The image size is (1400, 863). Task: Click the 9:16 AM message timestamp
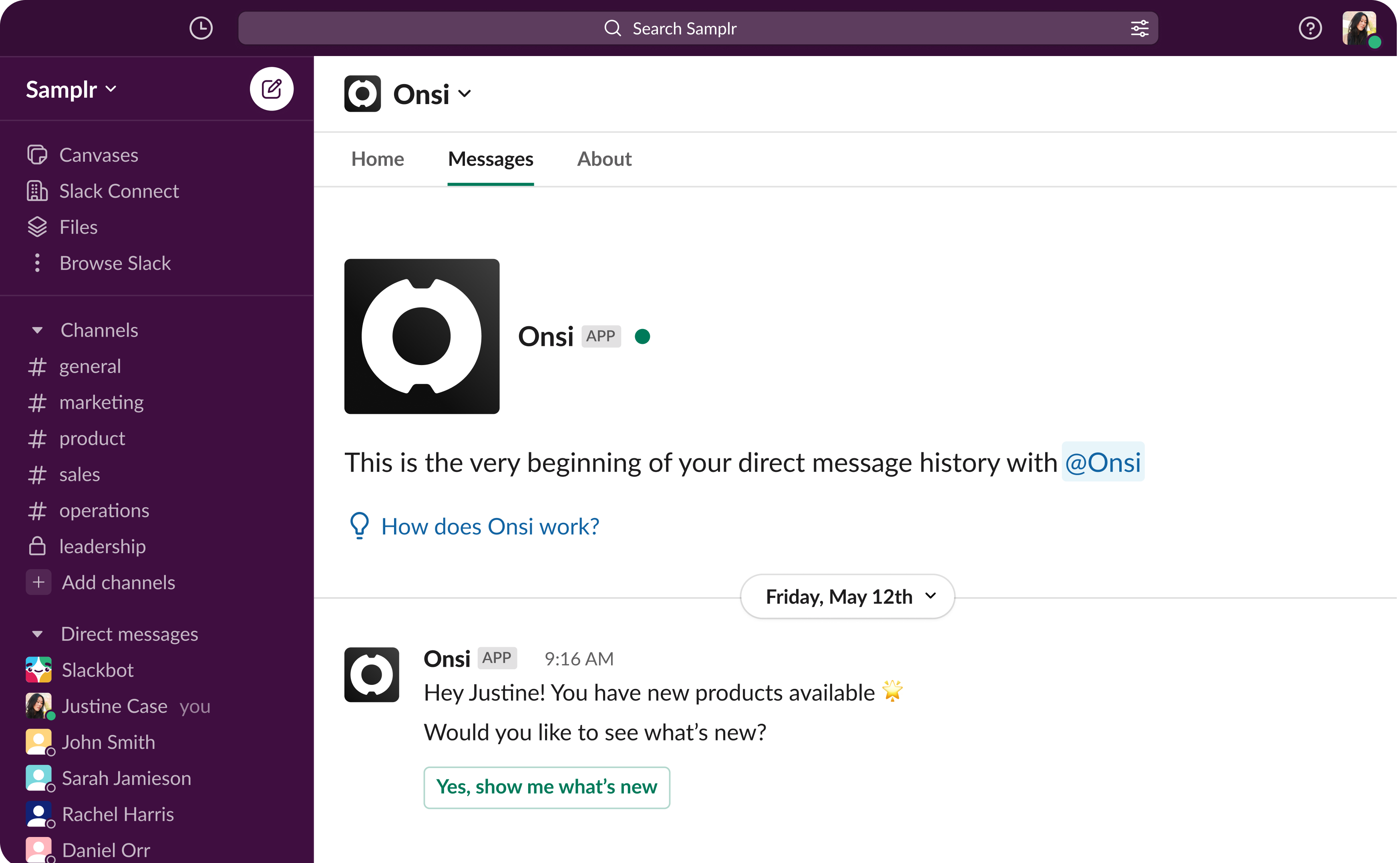(x=579, y=659)
